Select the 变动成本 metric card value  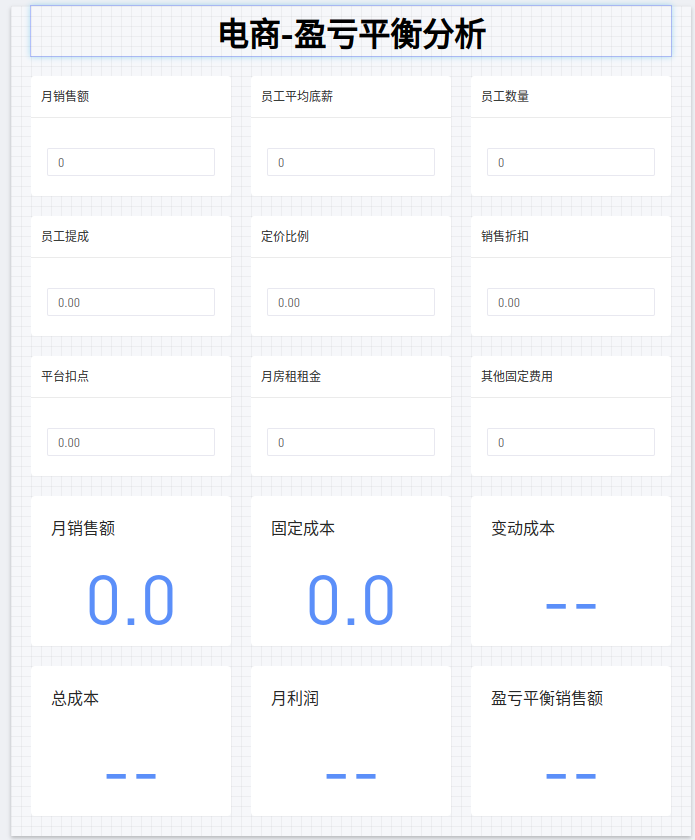pos(571,606)
